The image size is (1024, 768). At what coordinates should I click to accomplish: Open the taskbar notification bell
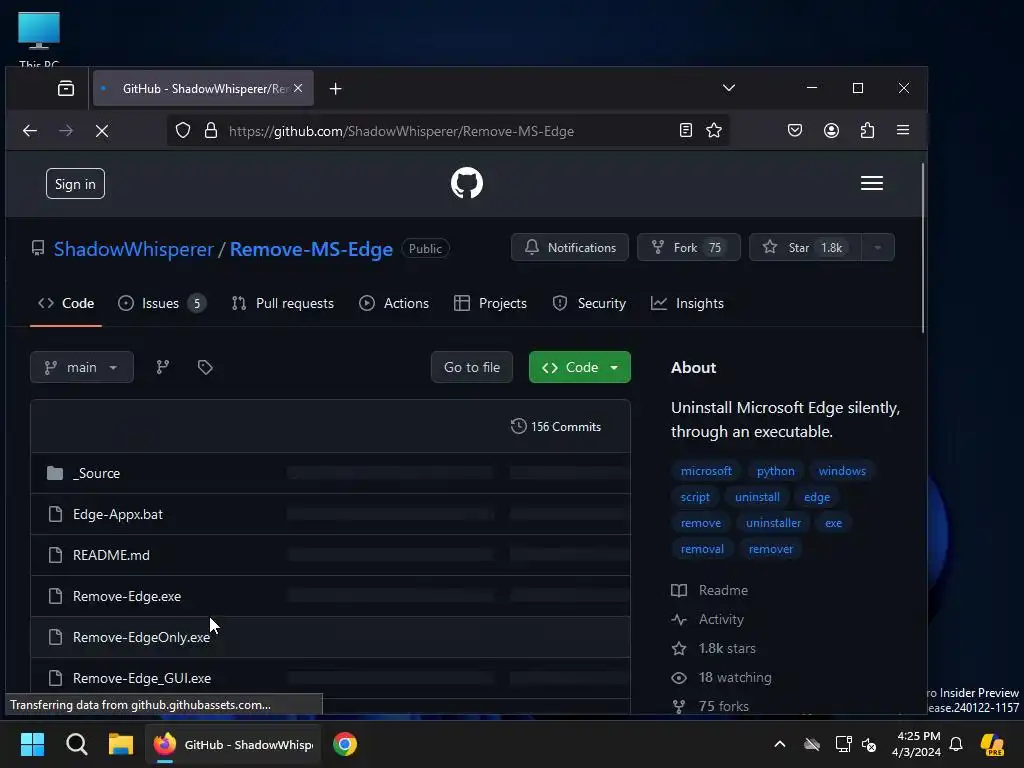tap(956, 744)
